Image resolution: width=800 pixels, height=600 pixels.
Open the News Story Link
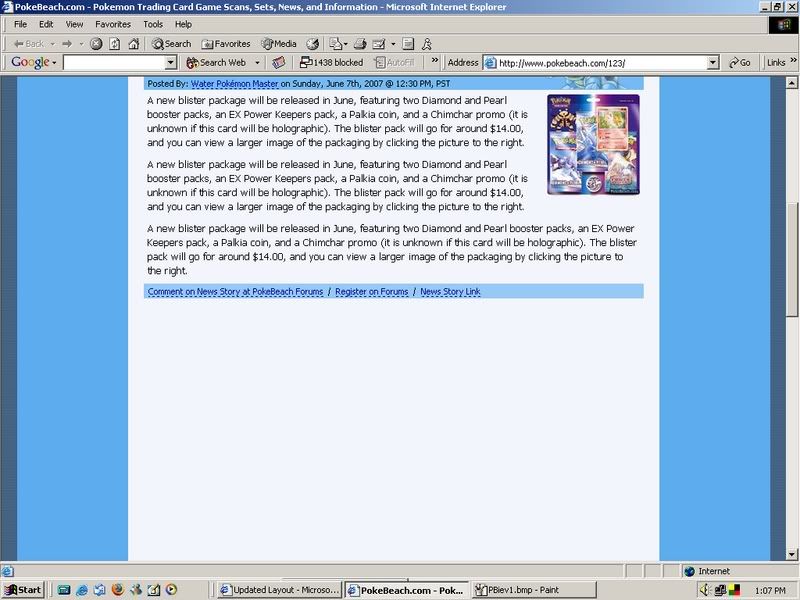(450, 292)
